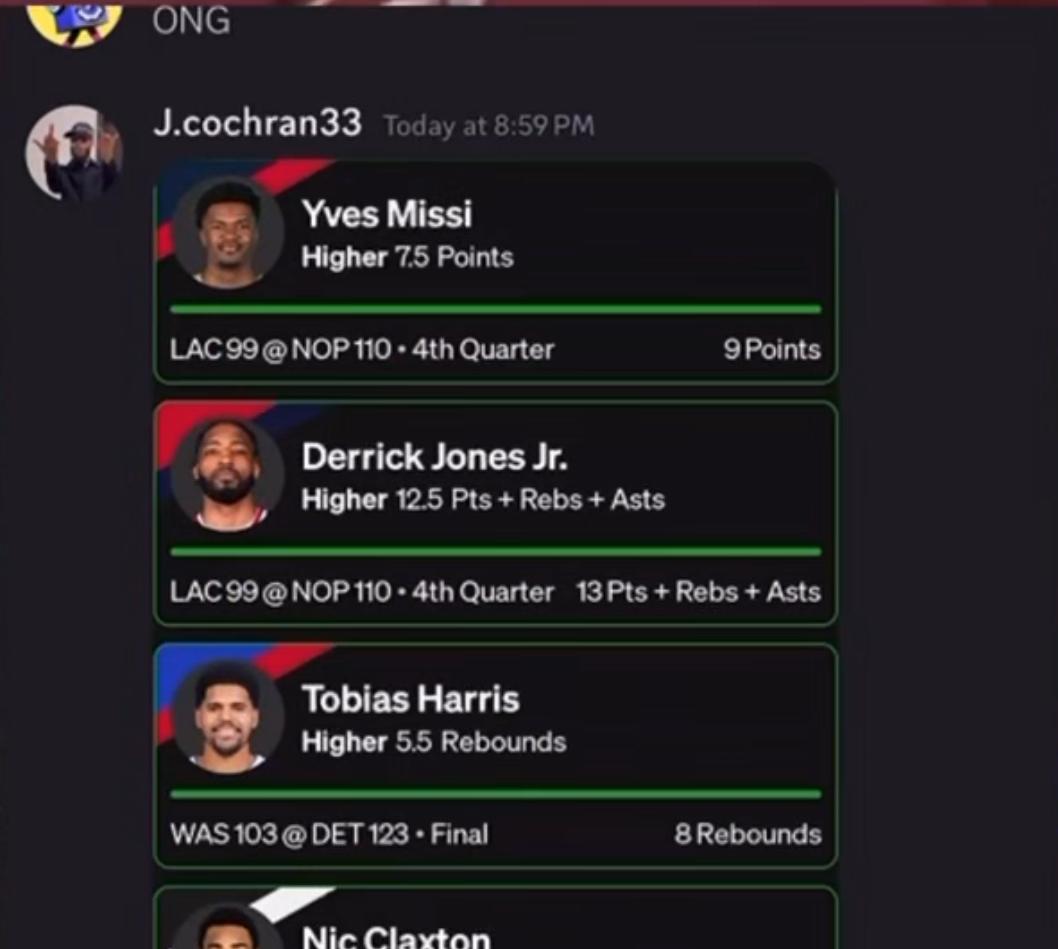This screenshot has height=949, width=1058.
Task: Select the Yves Missi player name
Action: [x=387, y=214]
